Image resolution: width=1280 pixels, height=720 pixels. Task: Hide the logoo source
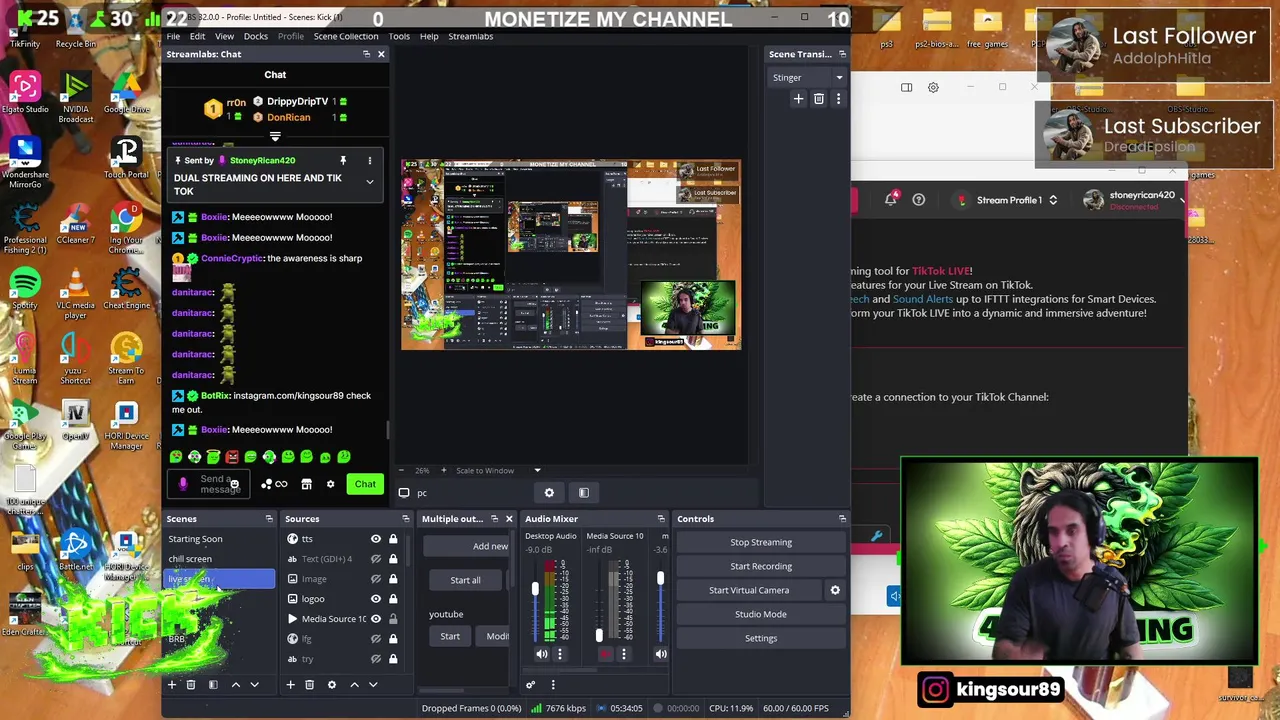[376, 599]
